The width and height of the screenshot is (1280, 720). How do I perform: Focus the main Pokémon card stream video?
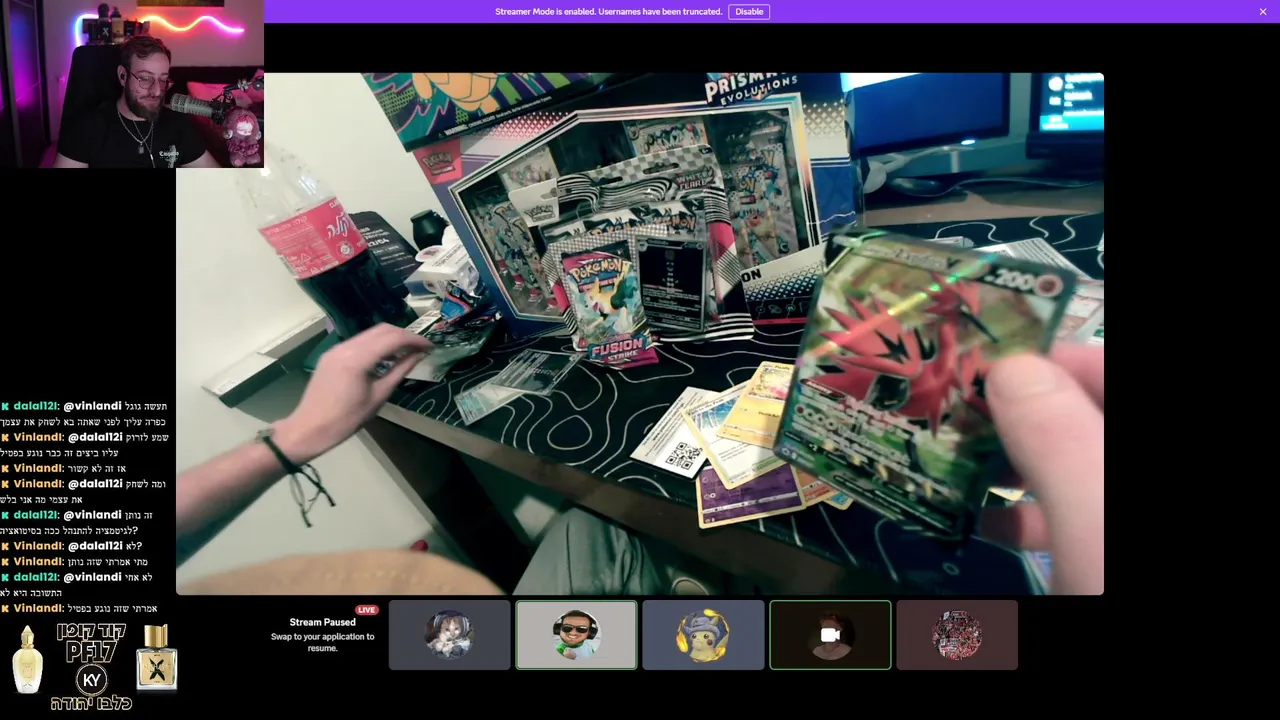640,334
